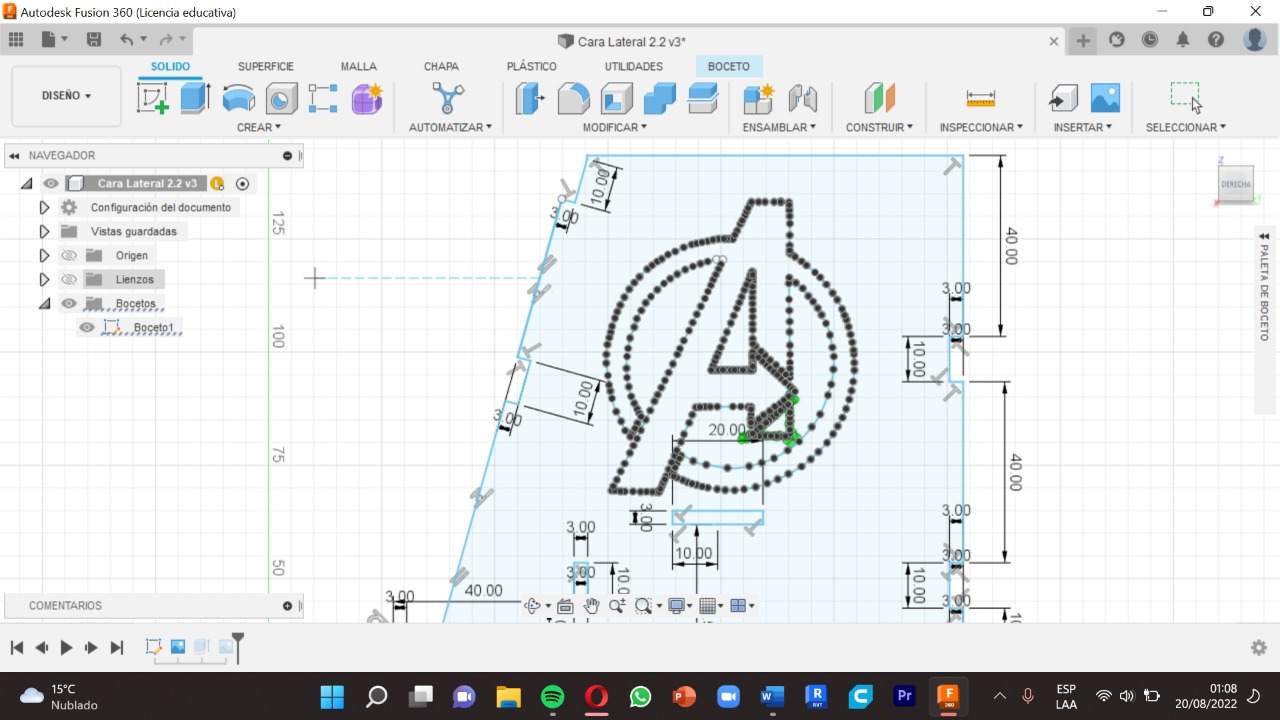Select the Fillet tool

[573, 98]
